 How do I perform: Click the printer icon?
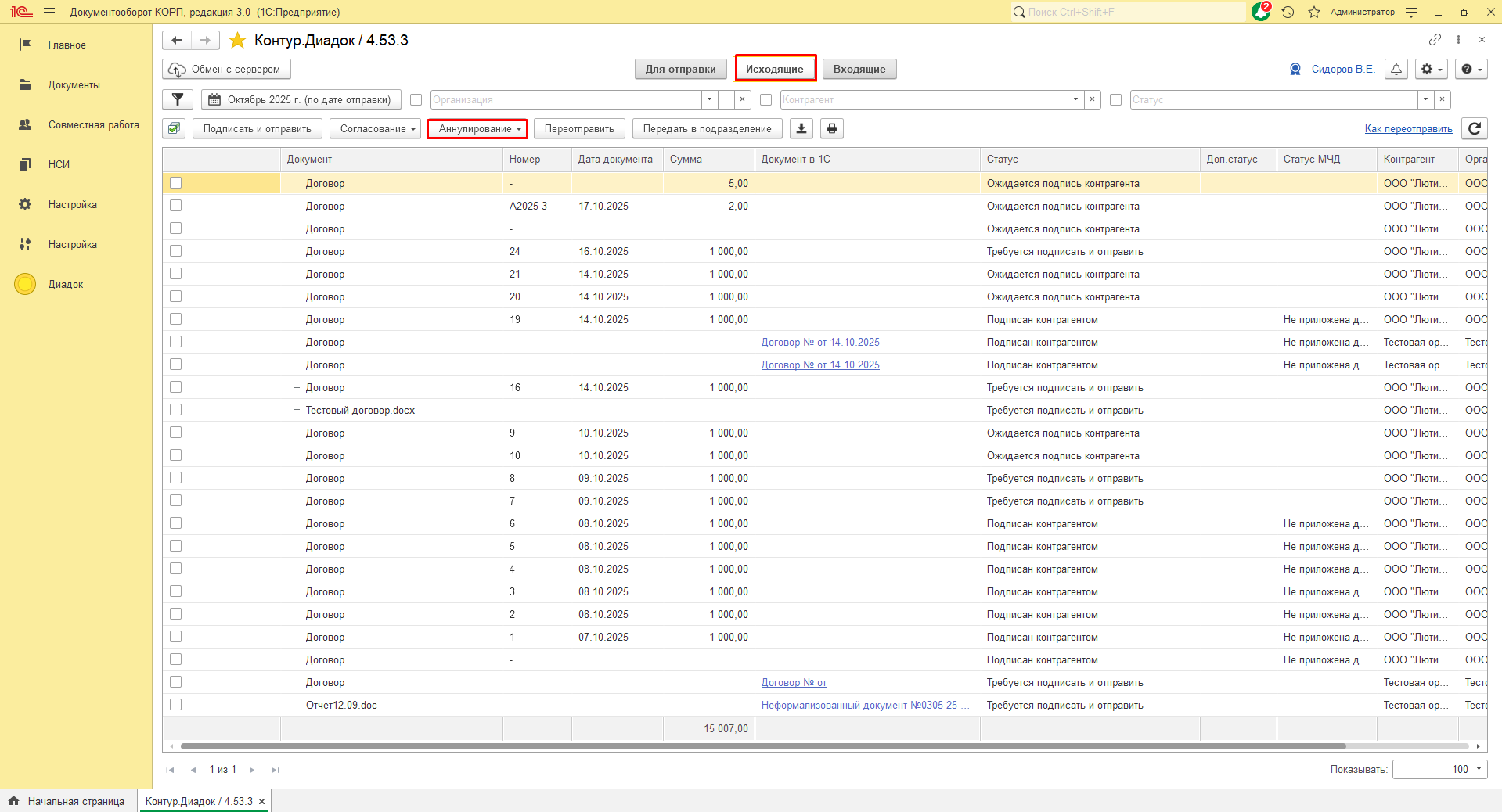point(831,128)
